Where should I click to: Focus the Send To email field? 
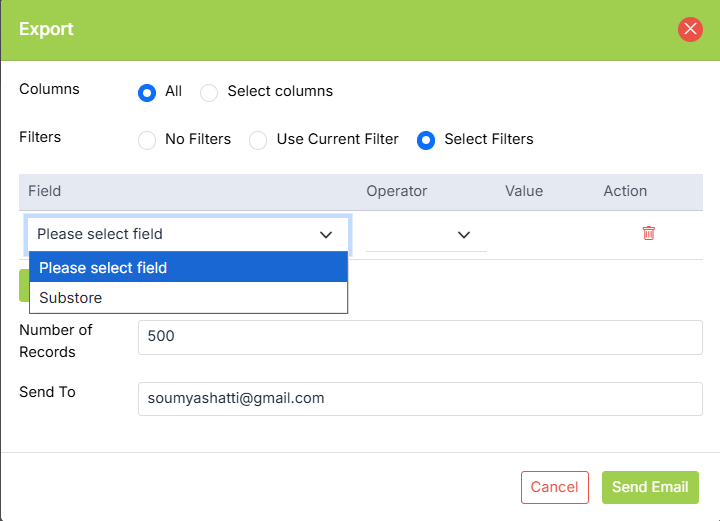click(x=420, y=398)
